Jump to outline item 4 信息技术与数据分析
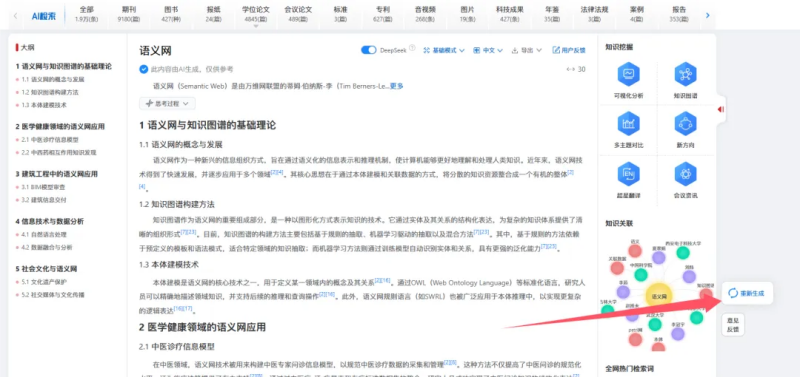800x377 pixels. coord(50,221)
